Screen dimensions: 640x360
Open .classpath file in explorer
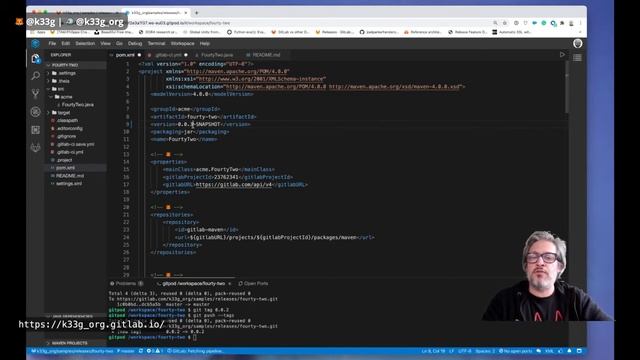point(67,121)
